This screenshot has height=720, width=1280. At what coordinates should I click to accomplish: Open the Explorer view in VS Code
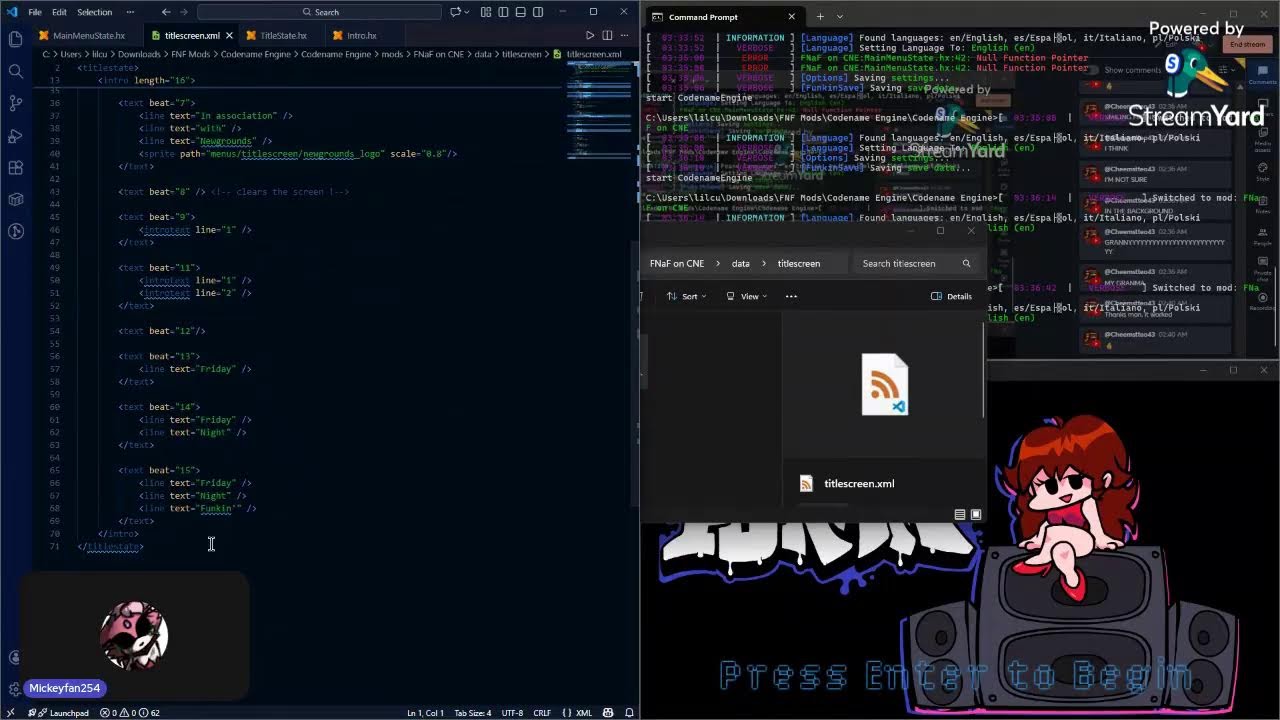tap(15, 39)
